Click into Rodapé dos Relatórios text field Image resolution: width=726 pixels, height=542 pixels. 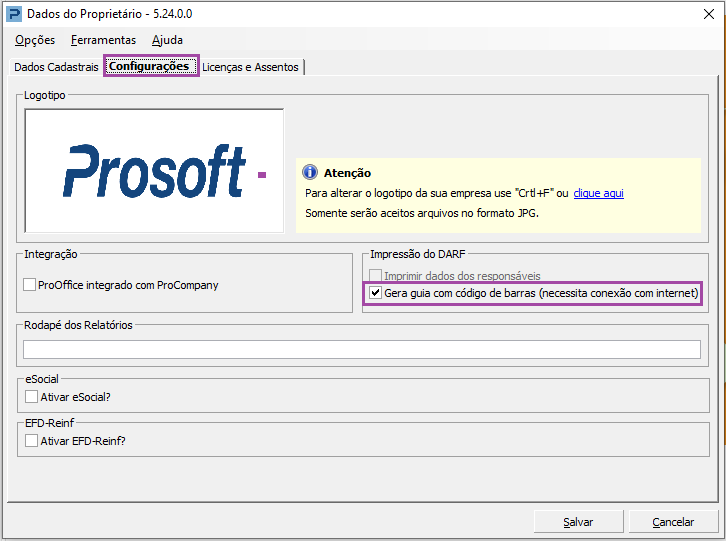pyautogui.click(x=361, y=349)
